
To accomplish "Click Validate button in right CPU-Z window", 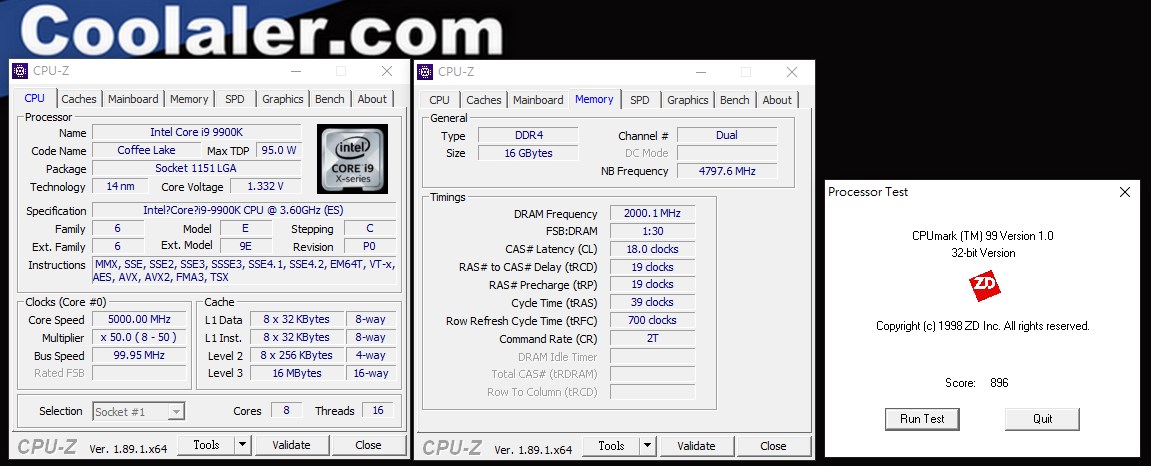I will point(697,445).
